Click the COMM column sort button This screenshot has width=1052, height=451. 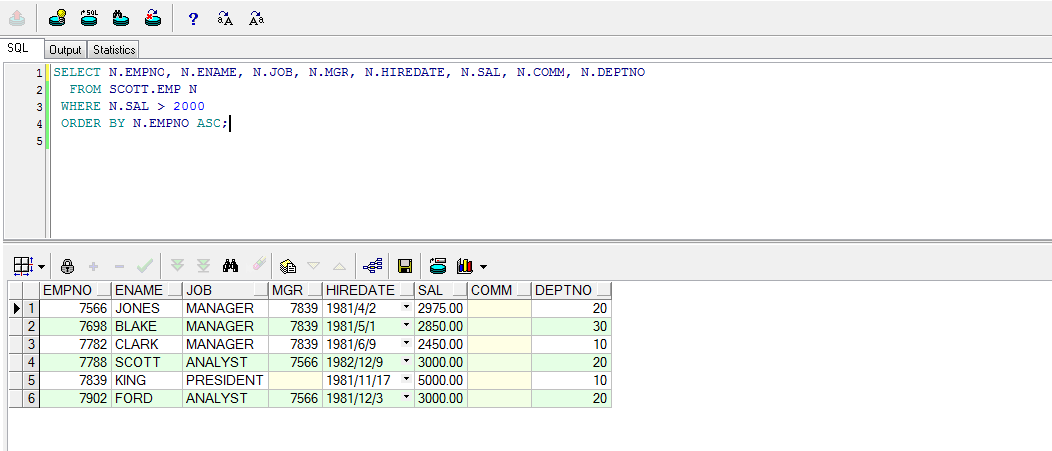[x=523, y=290]
